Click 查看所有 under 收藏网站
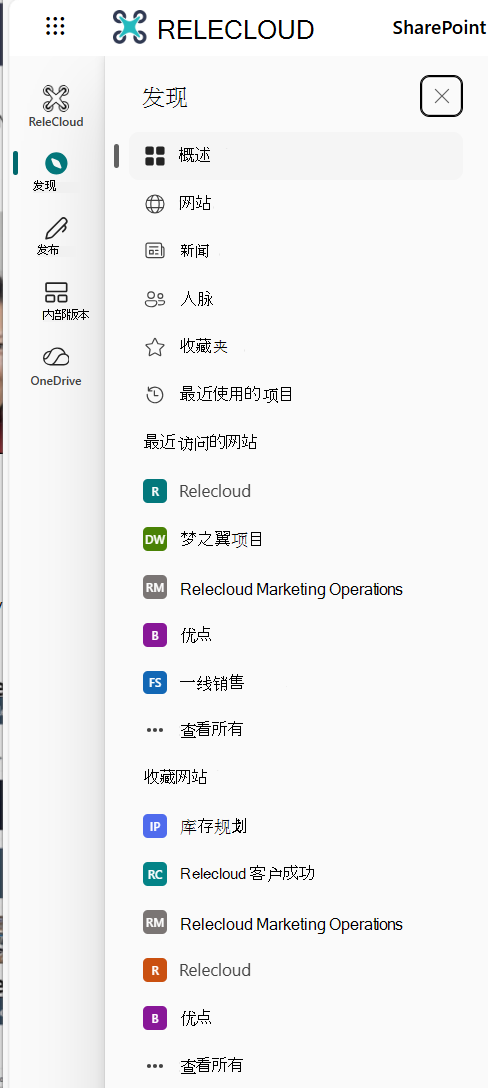 212,1066
